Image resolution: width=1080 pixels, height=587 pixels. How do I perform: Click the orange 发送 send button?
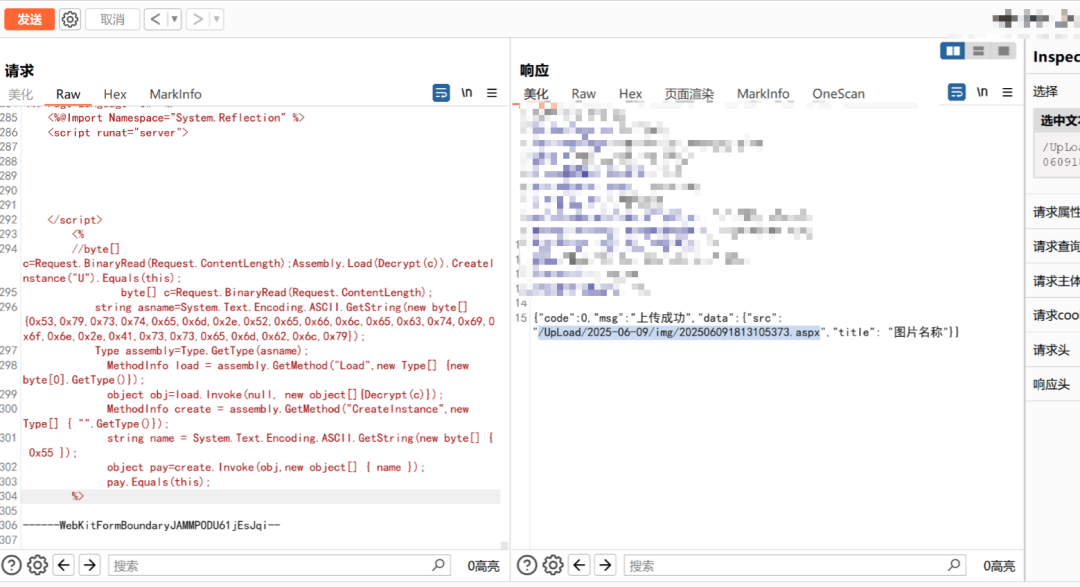29,19
